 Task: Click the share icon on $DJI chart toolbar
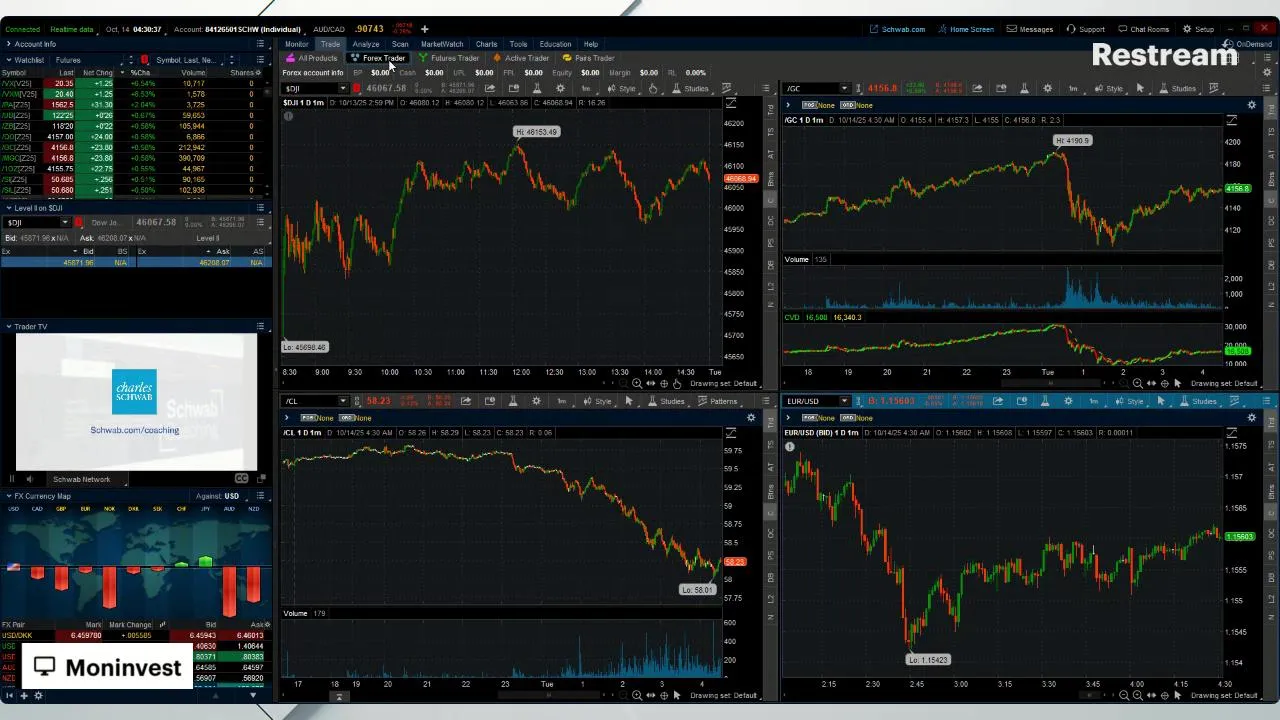pos(490,88)
